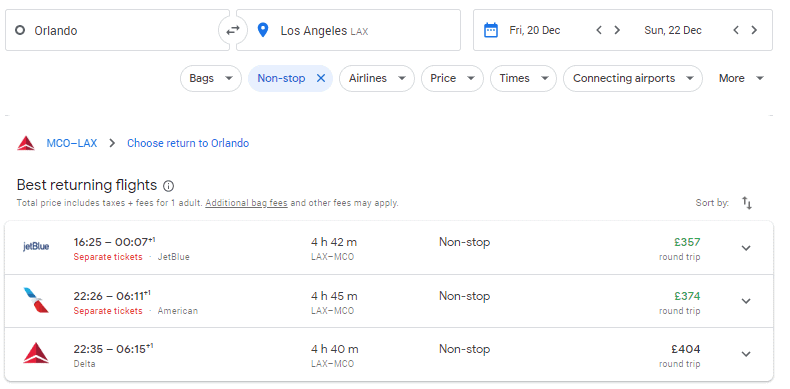Open the Times filter dropdown
Screen dimensions: 790x389
(x=523, y=78)
